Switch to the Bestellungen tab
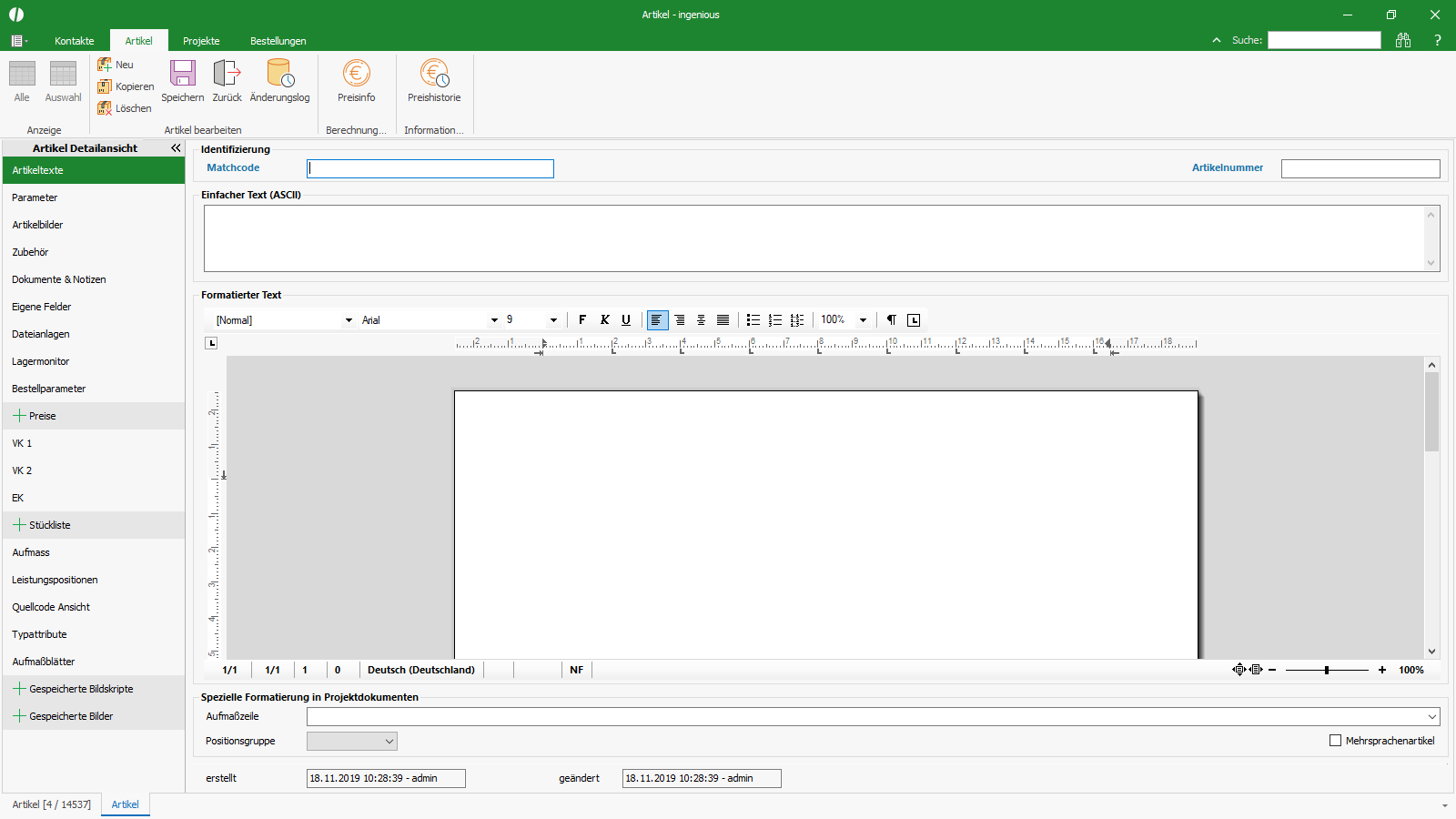1456x819 pixels. pyautogui.click(x=278, y=41)
